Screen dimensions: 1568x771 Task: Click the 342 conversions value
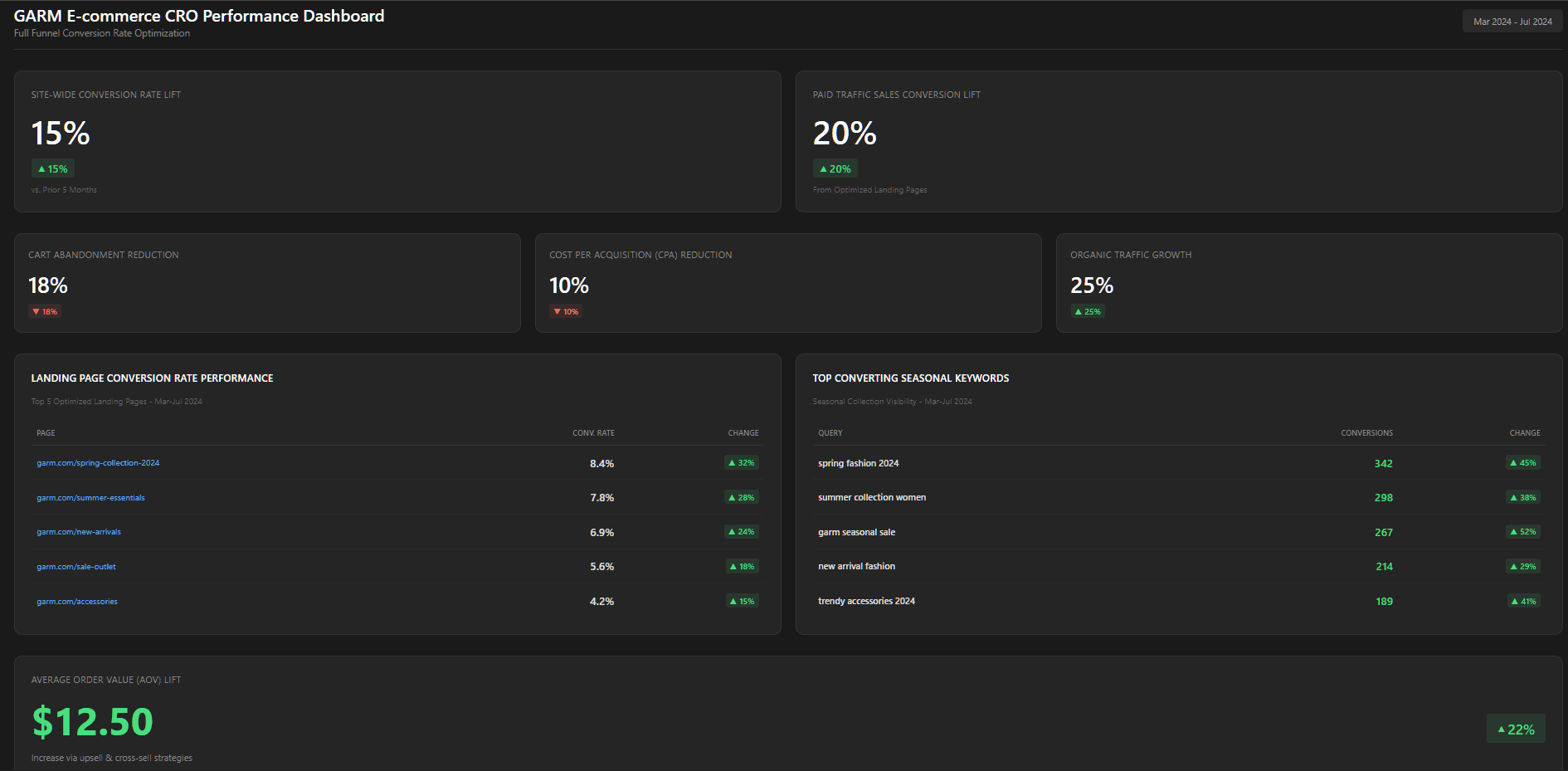point(1384,464)
